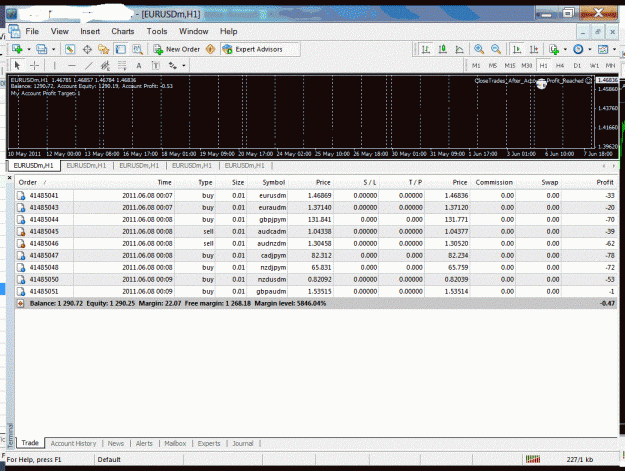Image resolution: width=625 pixels, height=471 pixels.
Task: Expand the Arrows tool dropdown
Action: [184, 65]
